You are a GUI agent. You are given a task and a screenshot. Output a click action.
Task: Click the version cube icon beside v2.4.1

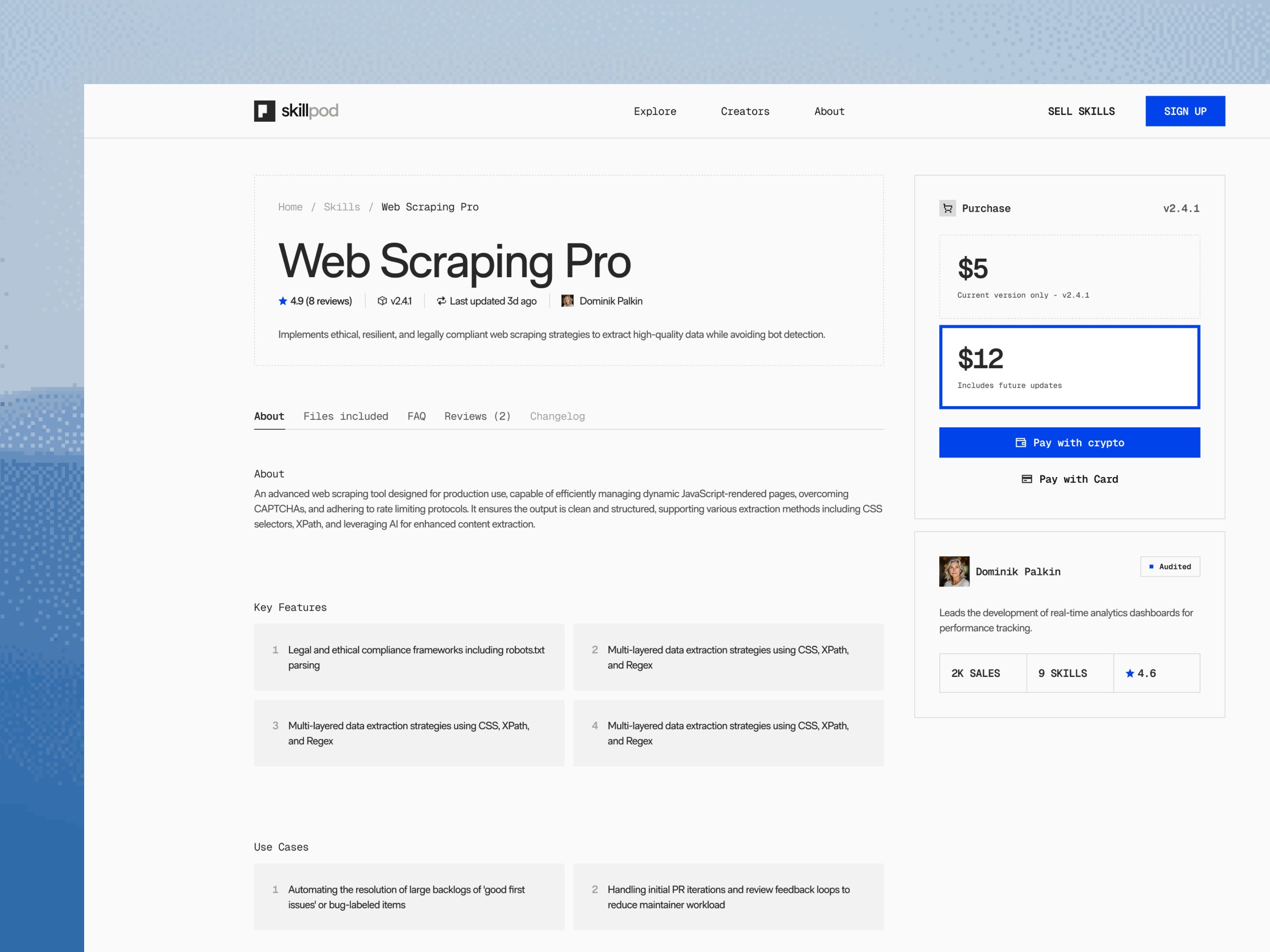coord(382,301)
